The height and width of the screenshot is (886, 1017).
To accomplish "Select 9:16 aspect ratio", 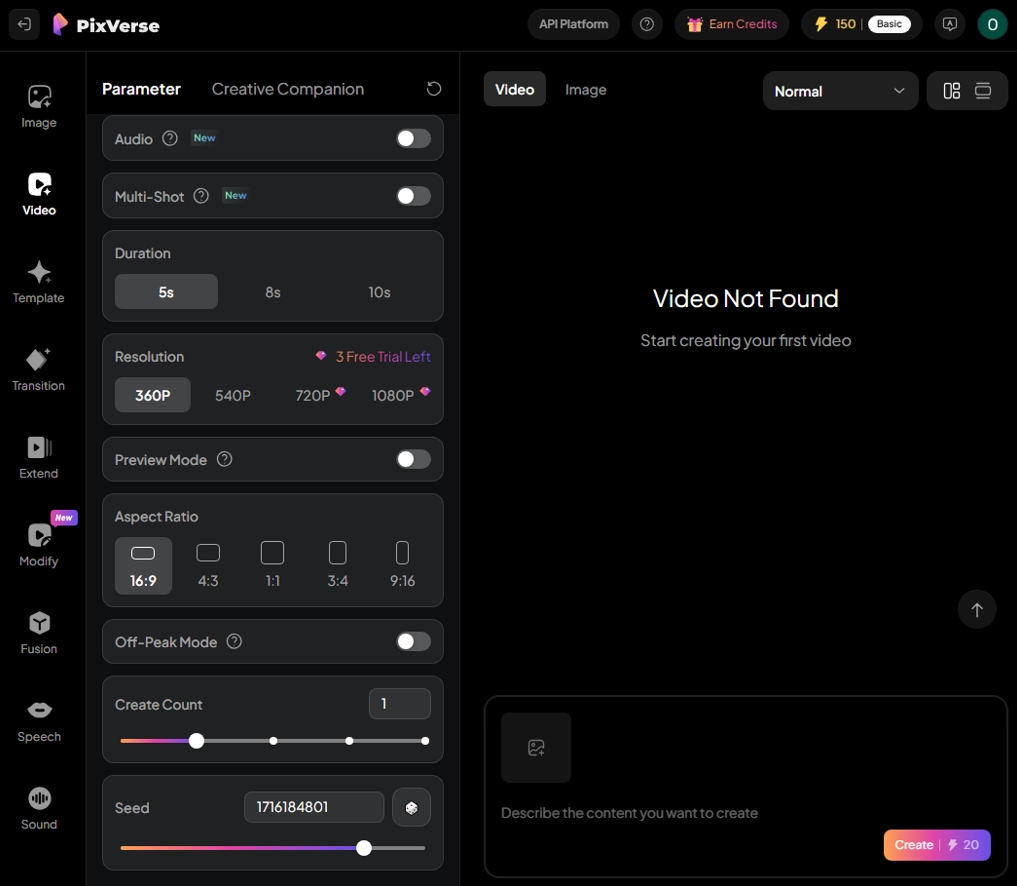I will pyautogui.click(x=403, y=566).
